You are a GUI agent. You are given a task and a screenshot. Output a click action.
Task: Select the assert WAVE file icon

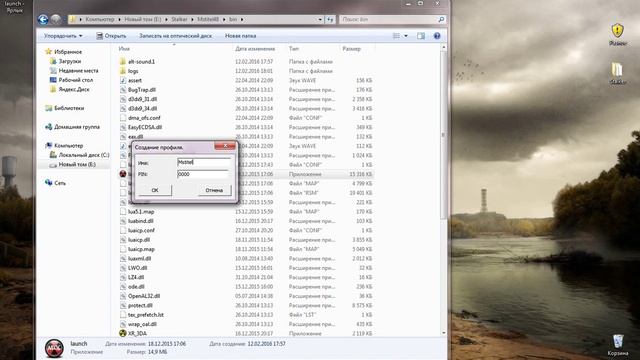[x=123, y=80]
